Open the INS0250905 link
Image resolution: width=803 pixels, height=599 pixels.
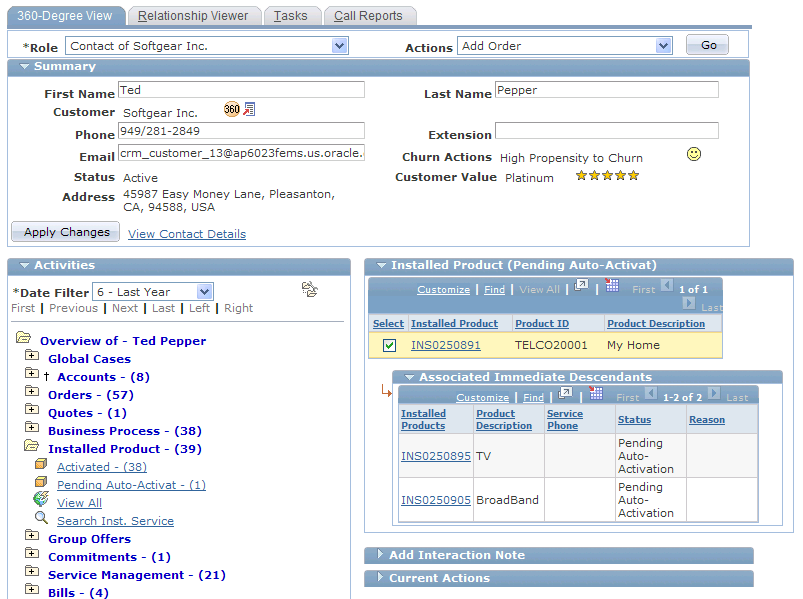click(436, 500)
